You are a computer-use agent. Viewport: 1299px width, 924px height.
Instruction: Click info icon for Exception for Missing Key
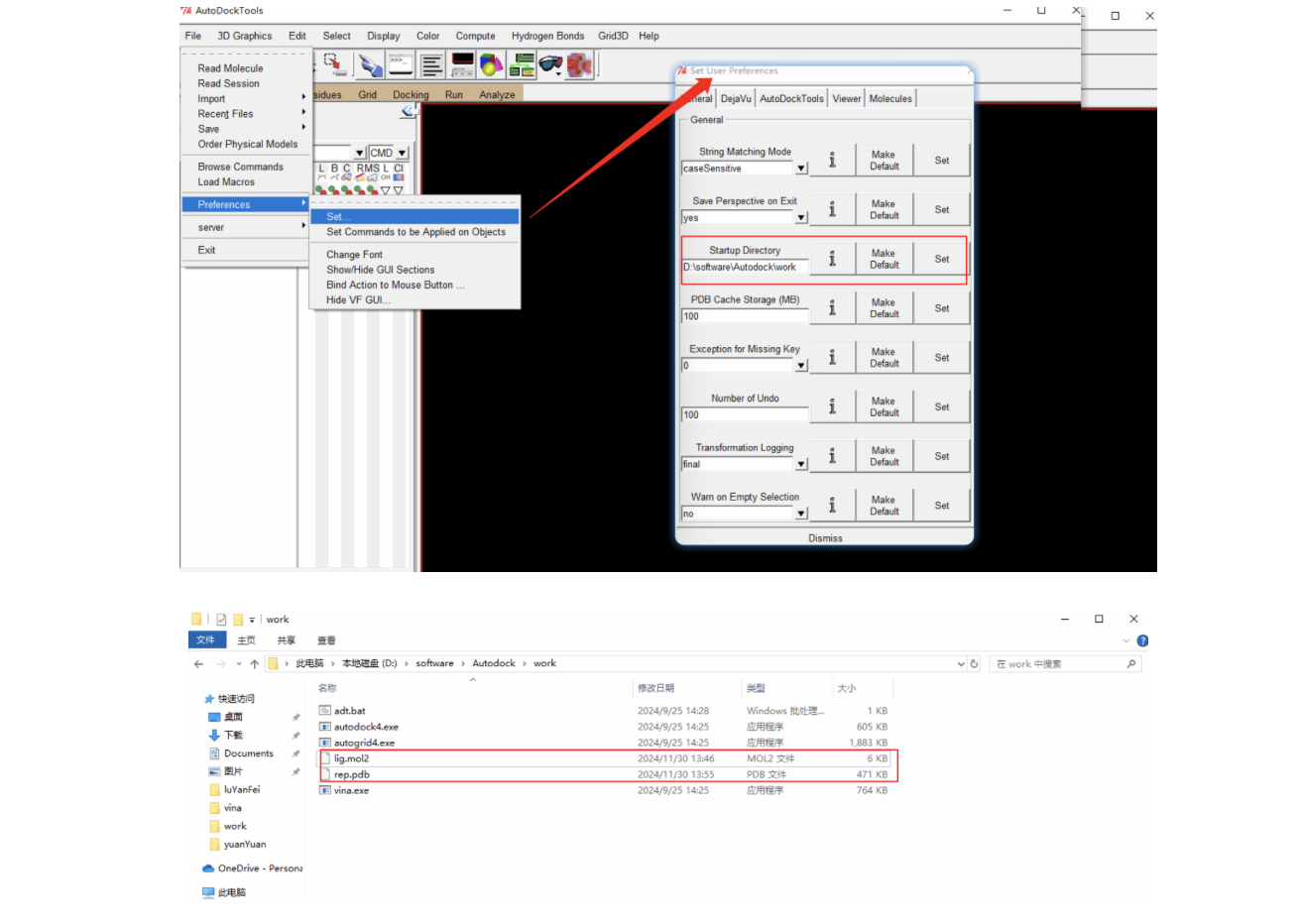coord(832,357)
